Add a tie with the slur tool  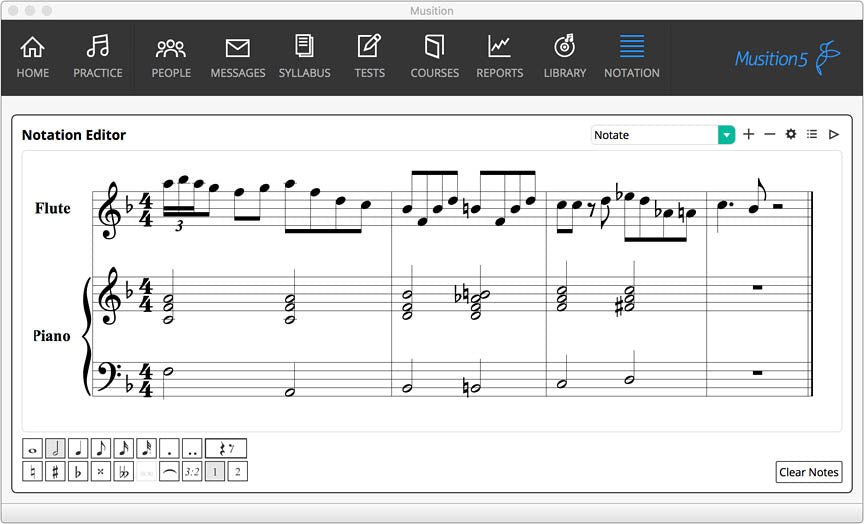[169, 472]
